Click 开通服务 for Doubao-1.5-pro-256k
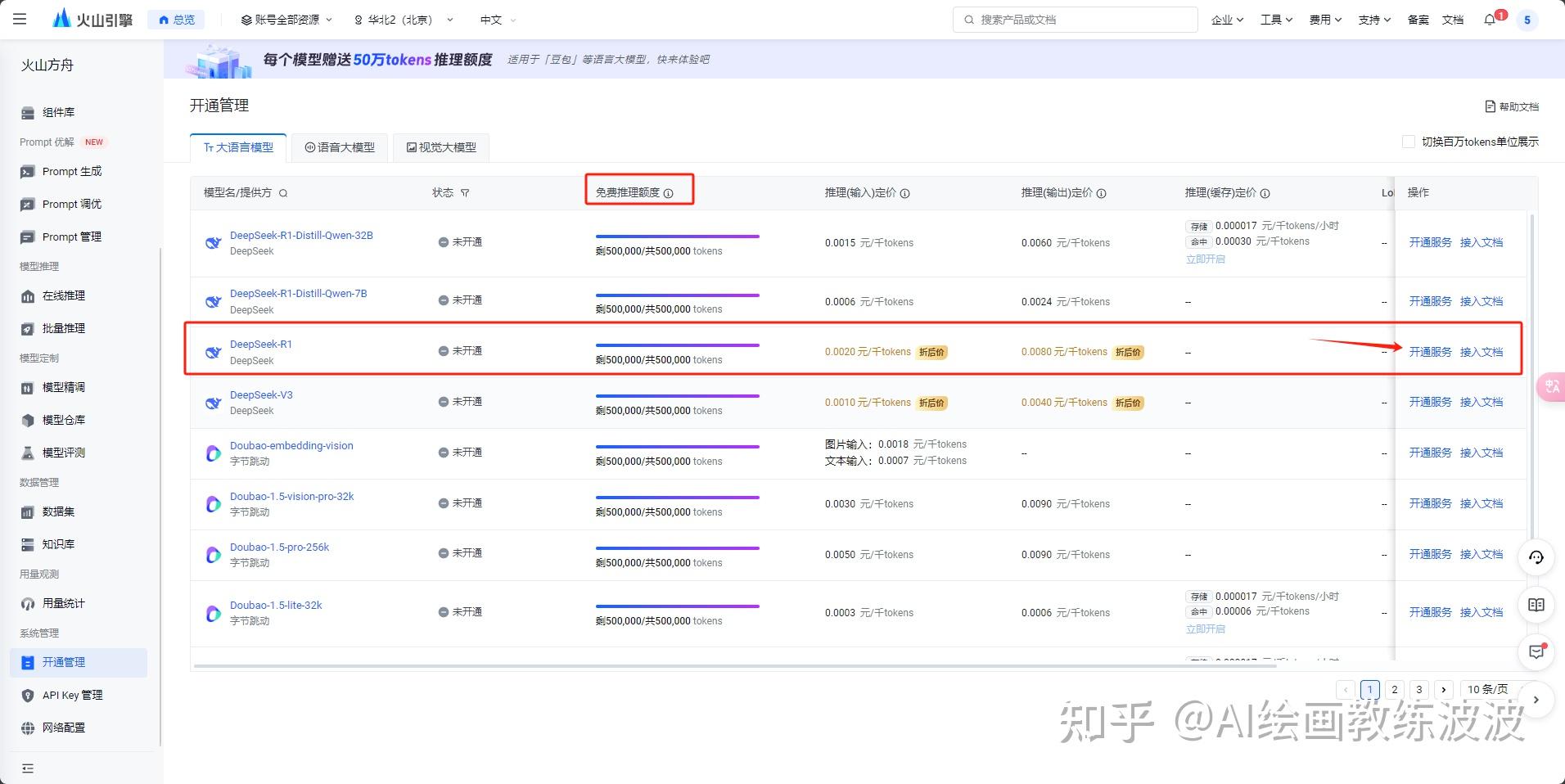 1430,554
